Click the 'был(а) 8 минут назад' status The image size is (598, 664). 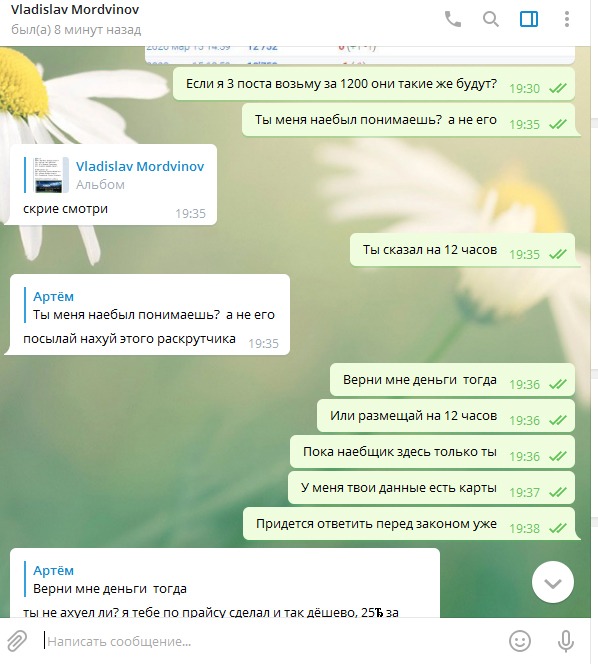coord(76,30)
